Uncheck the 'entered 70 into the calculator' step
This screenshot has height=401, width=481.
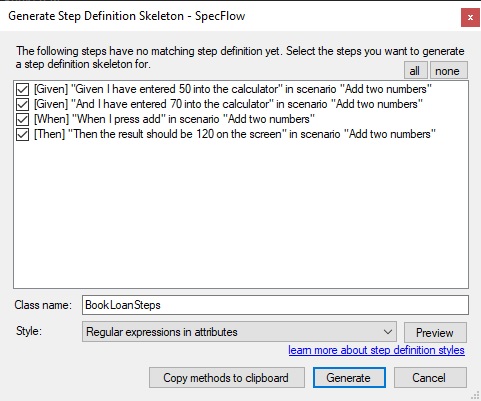pos(22,104)
